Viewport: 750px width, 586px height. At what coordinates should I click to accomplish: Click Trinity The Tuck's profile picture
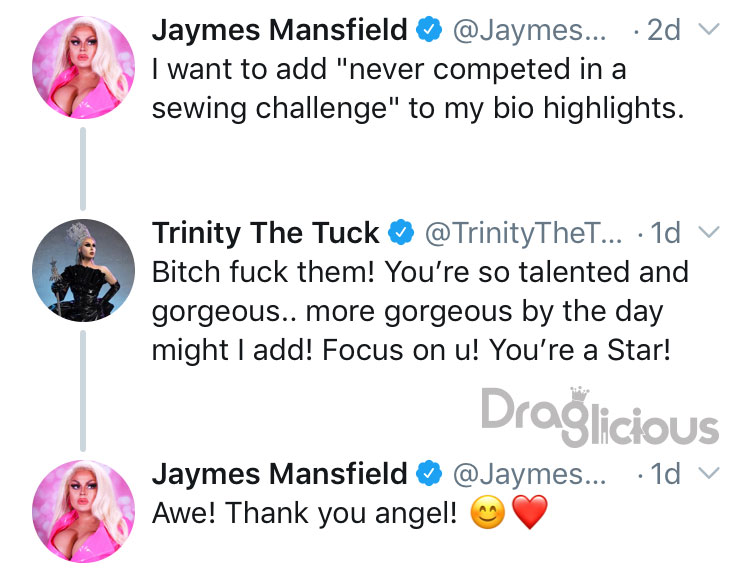coord(83,270)
